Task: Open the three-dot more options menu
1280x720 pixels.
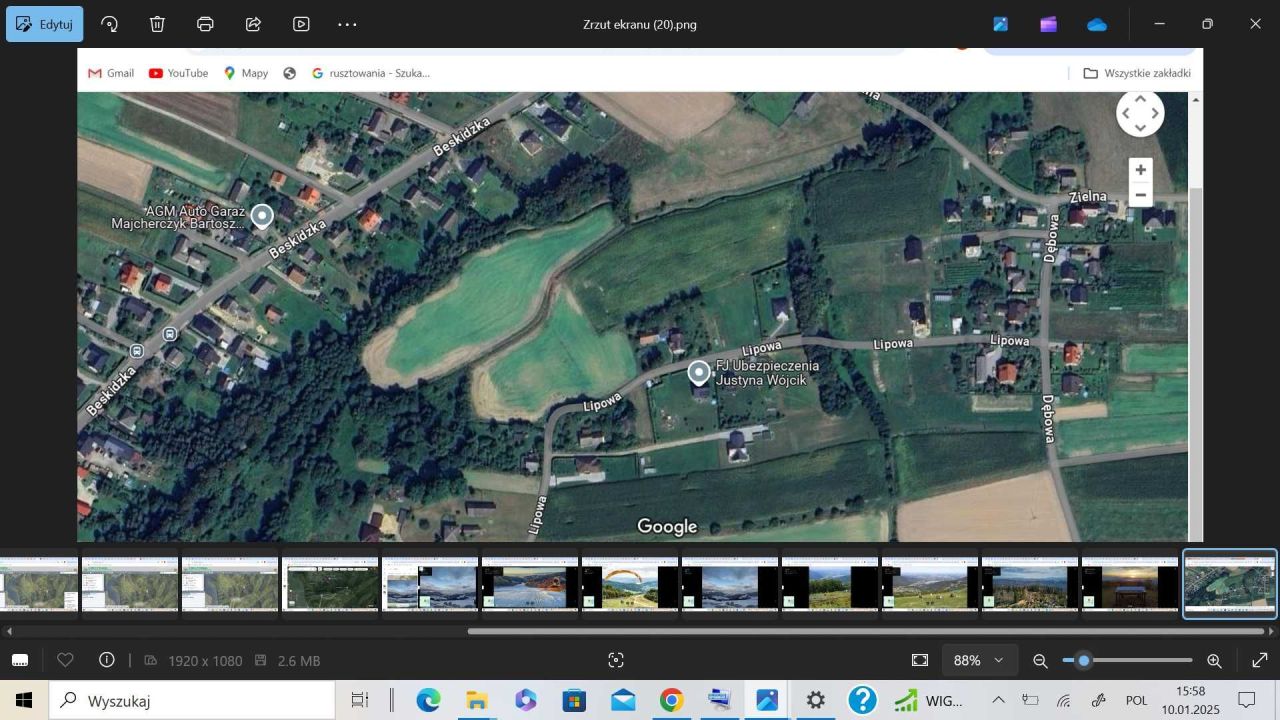Action: point(347,24)
